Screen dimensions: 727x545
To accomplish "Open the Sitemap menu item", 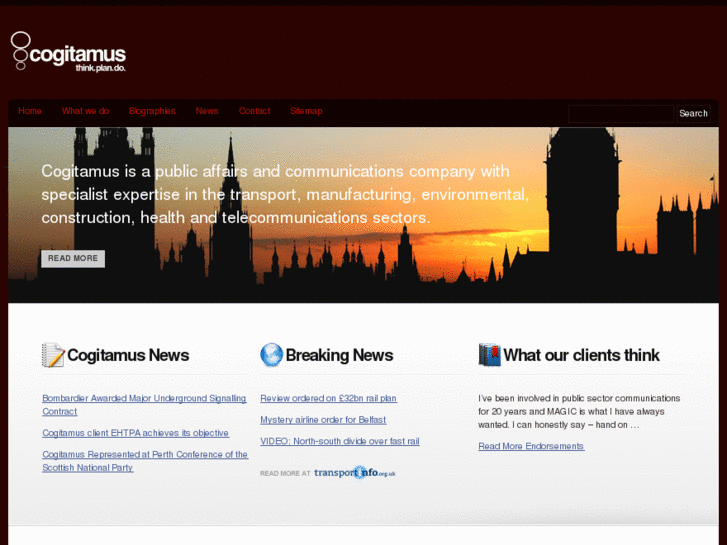I will tap(306, 111).
